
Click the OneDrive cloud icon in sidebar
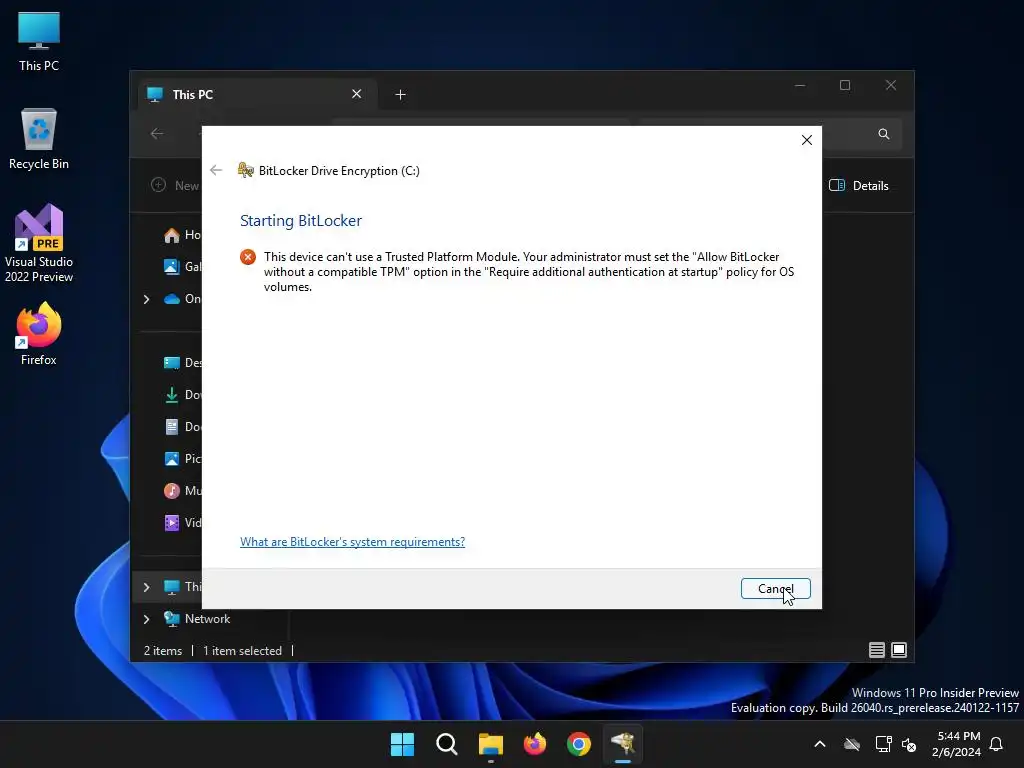pos(172,299)
